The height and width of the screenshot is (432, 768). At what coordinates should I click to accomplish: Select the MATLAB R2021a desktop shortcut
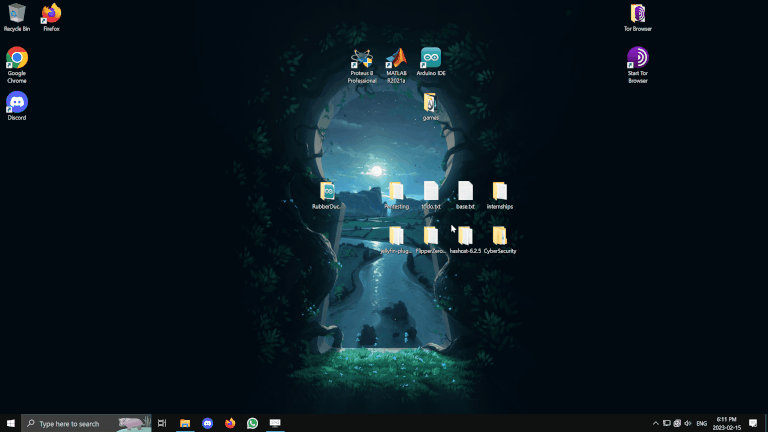pos(396,66)
